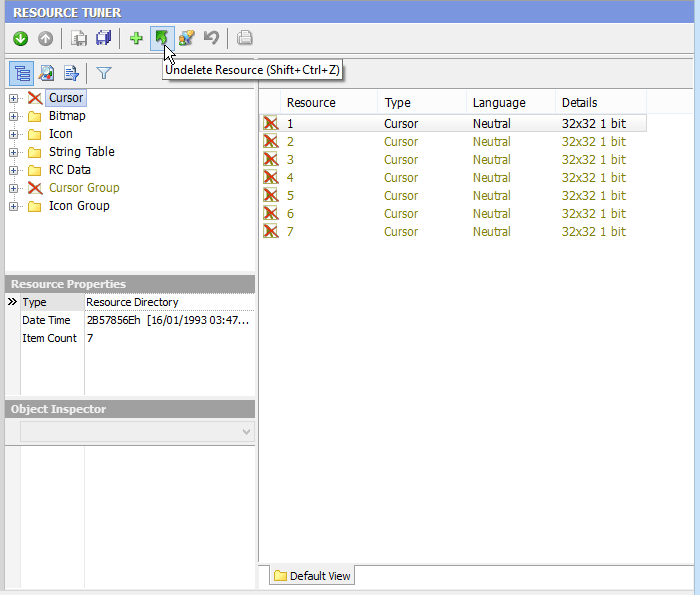Image resolution: width=700 pixels, height=595 pixels.
Task: Select the RC Data folder
Action: tap(70, 170)
